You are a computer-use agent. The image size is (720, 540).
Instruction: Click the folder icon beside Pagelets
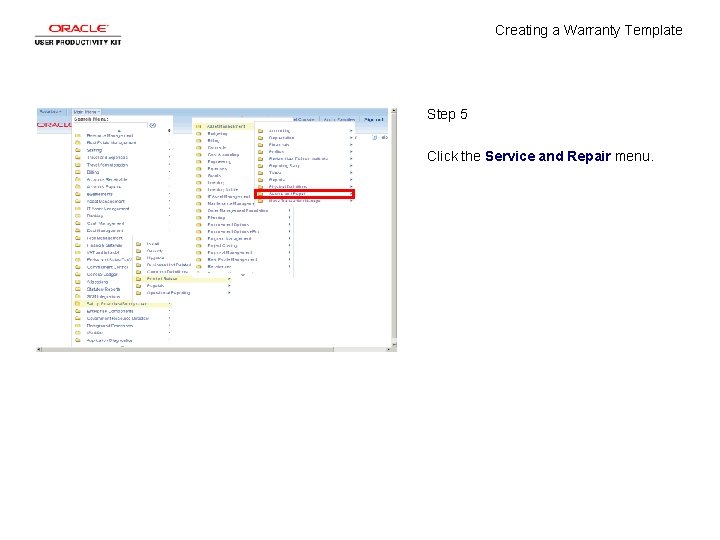[x=139, y=286]
